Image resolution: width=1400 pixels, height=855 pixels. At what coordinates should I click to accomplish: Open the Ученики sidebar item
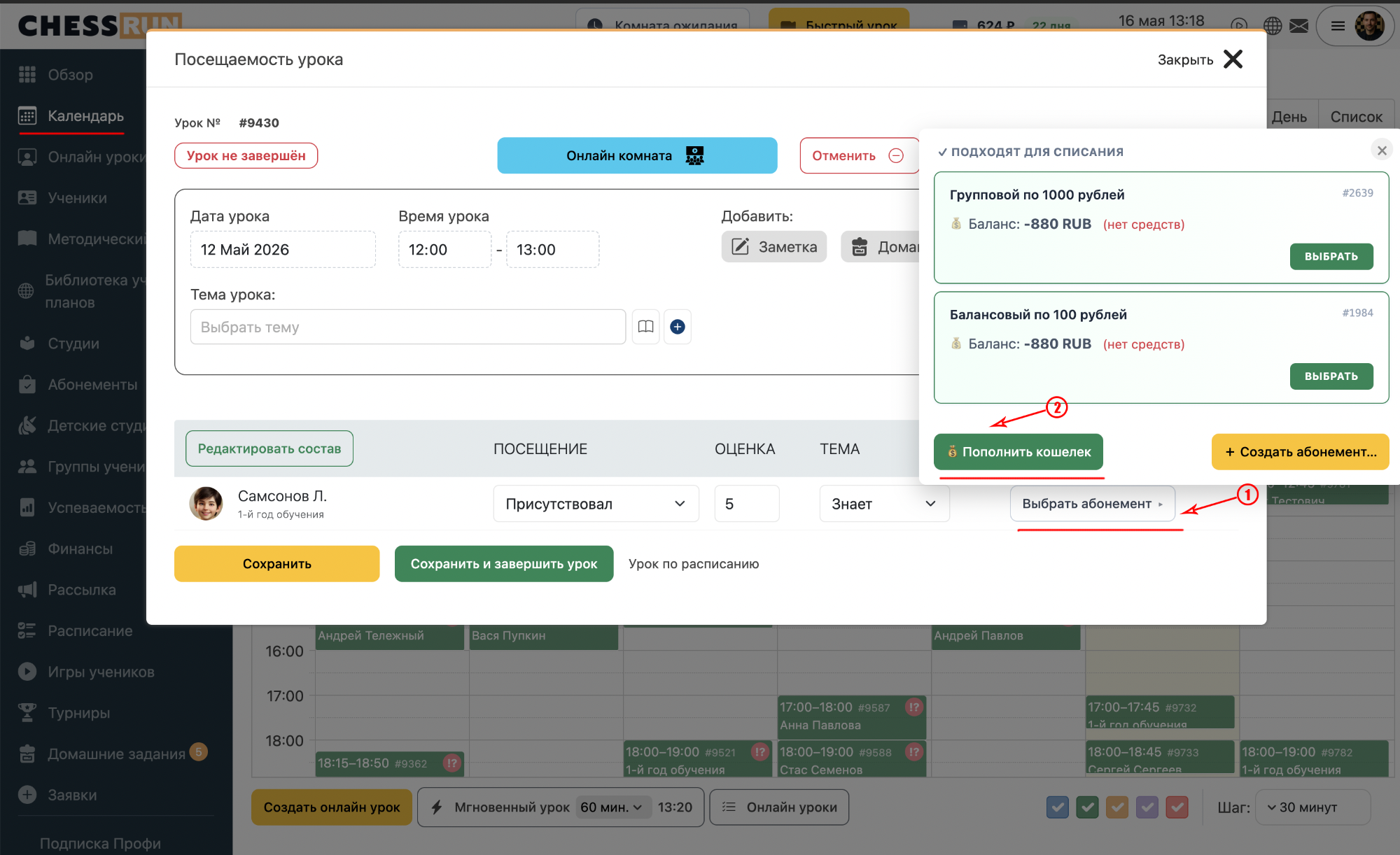[64, 198]
